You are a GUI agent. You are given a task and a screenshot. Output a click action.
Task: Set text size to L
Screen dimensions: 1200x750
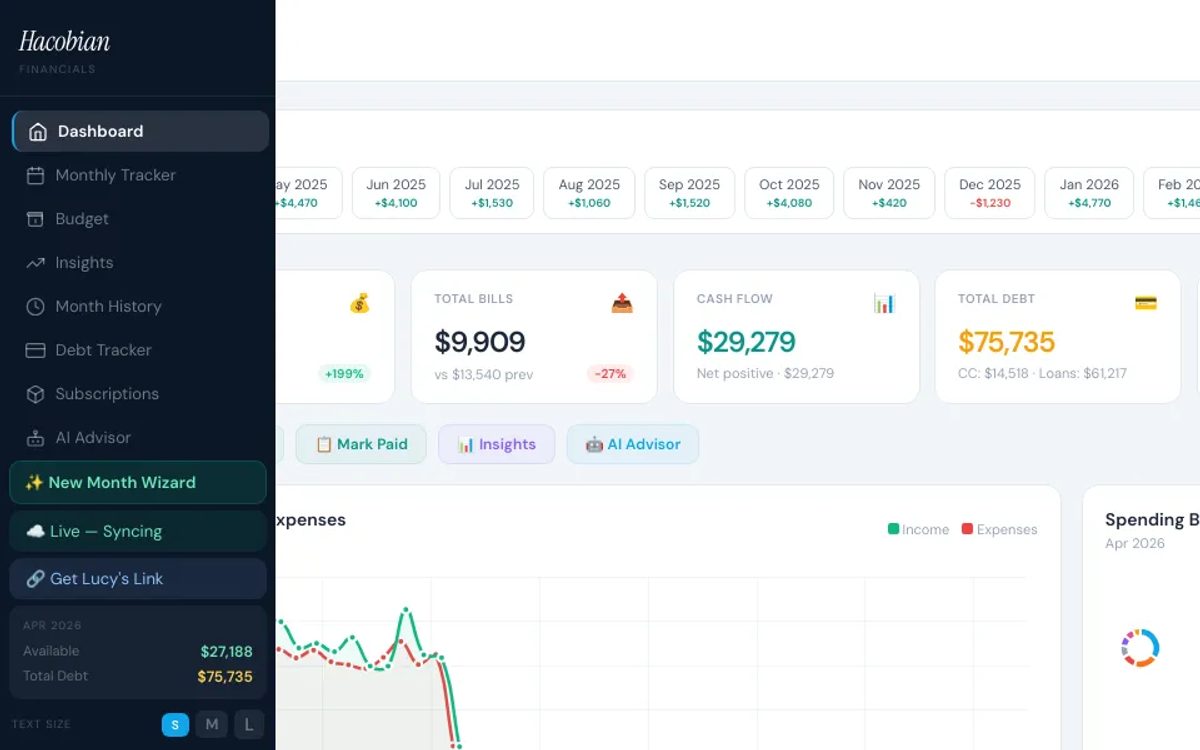249,724
